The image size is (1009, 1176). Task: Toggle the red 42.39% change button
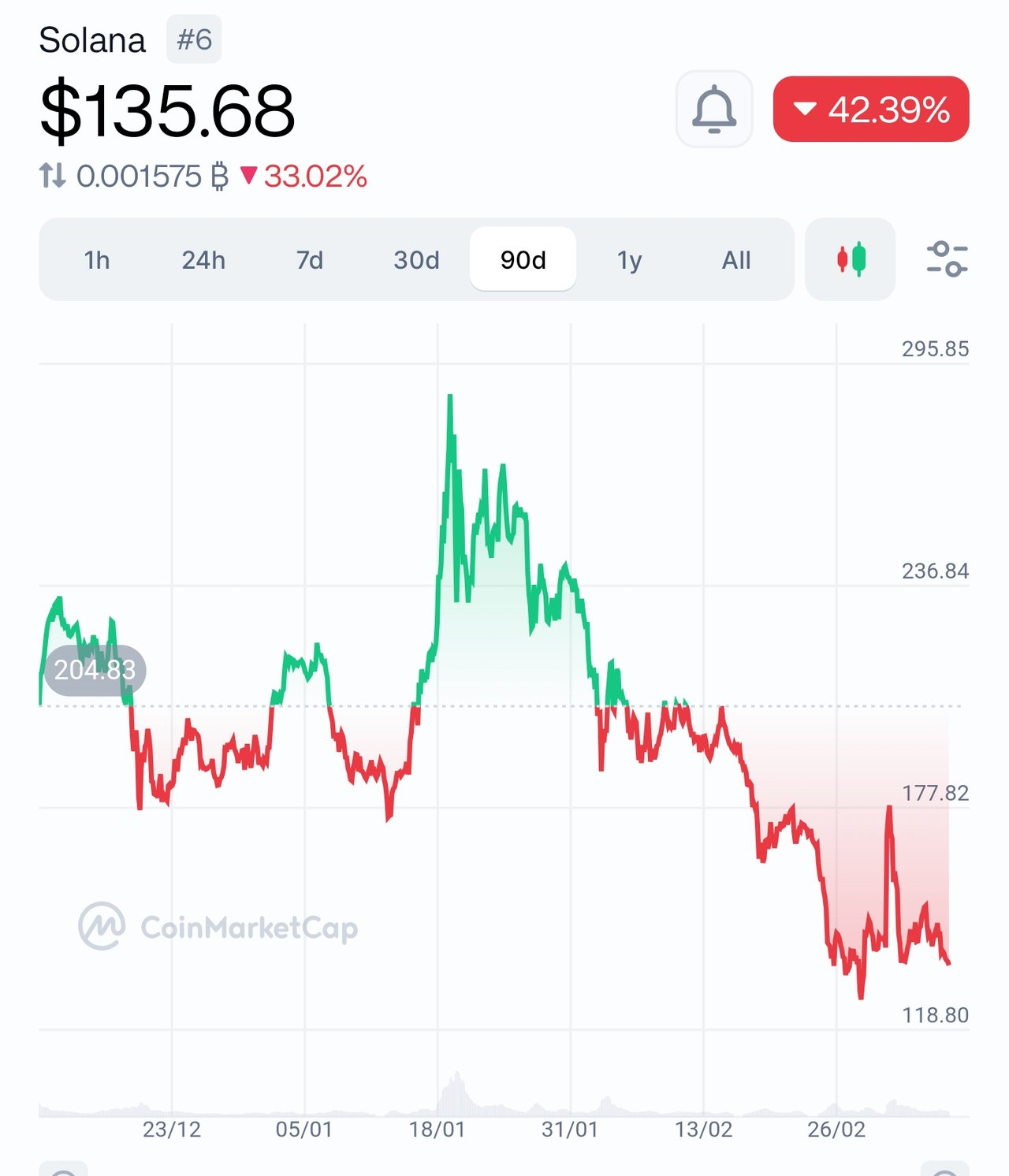click(871, 109)
